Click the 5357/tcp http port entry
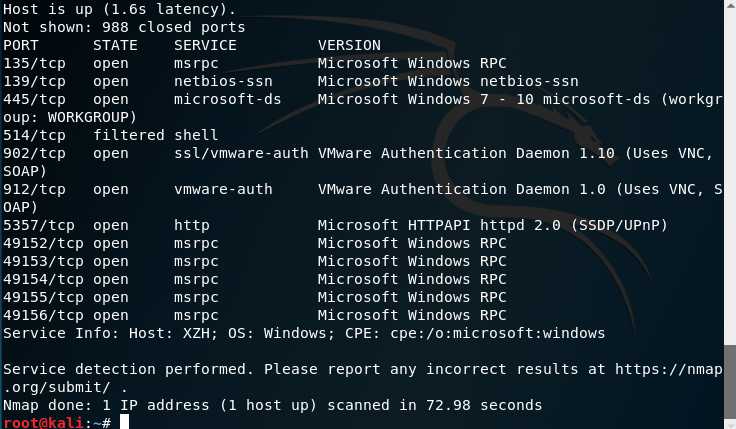Viewport: 736px width, 429px height. pos(38,226)
